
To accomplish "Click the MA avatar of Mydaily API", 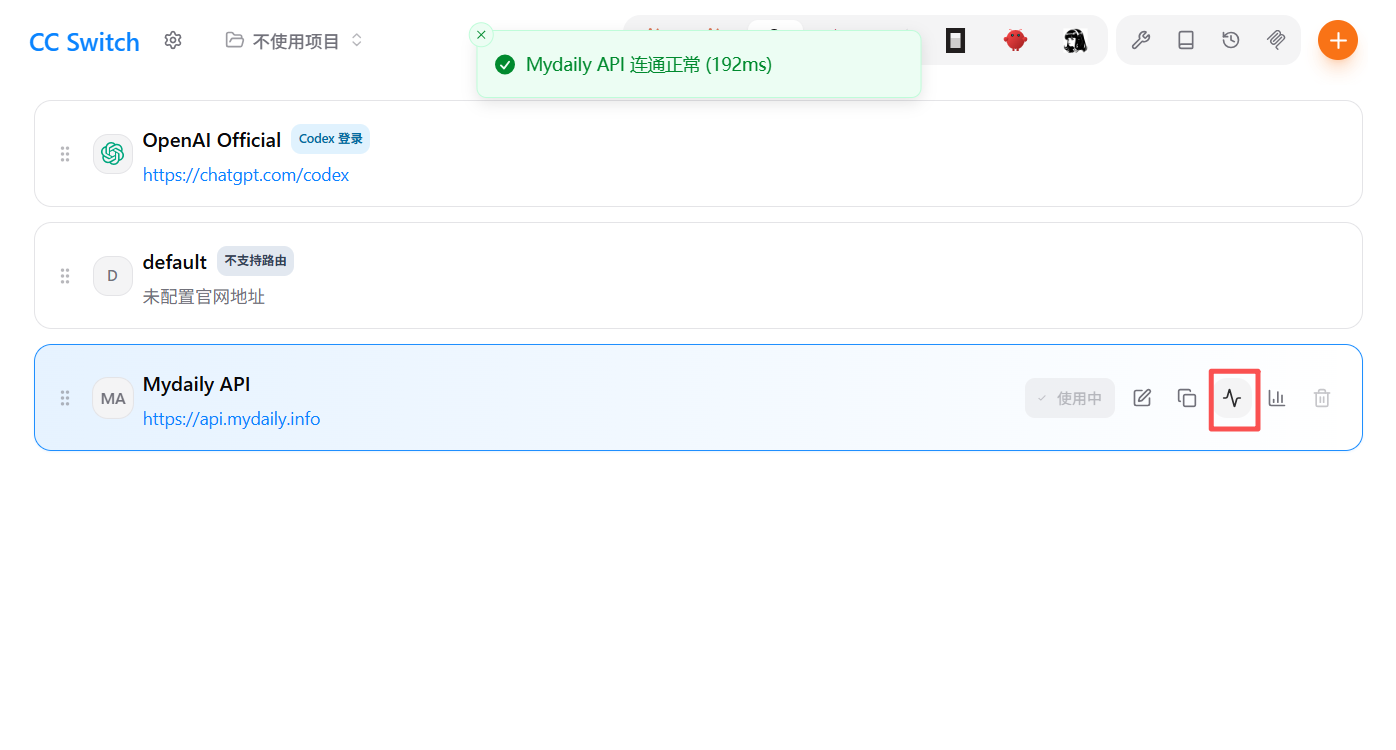I will 113,398.
